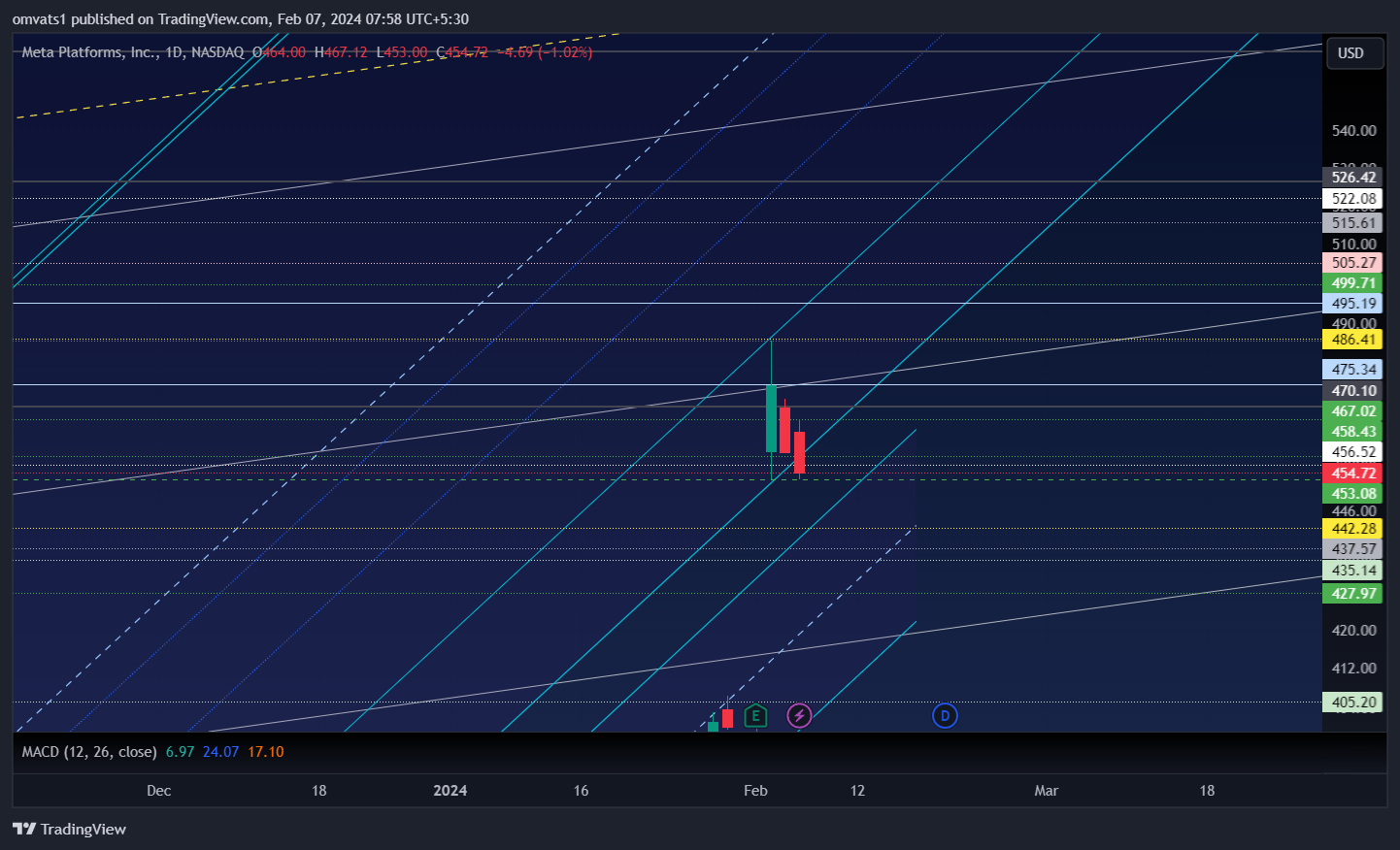Click the 412.00 price scale value
This screenshot has width=1400, height=850.
pos(1353,669)
